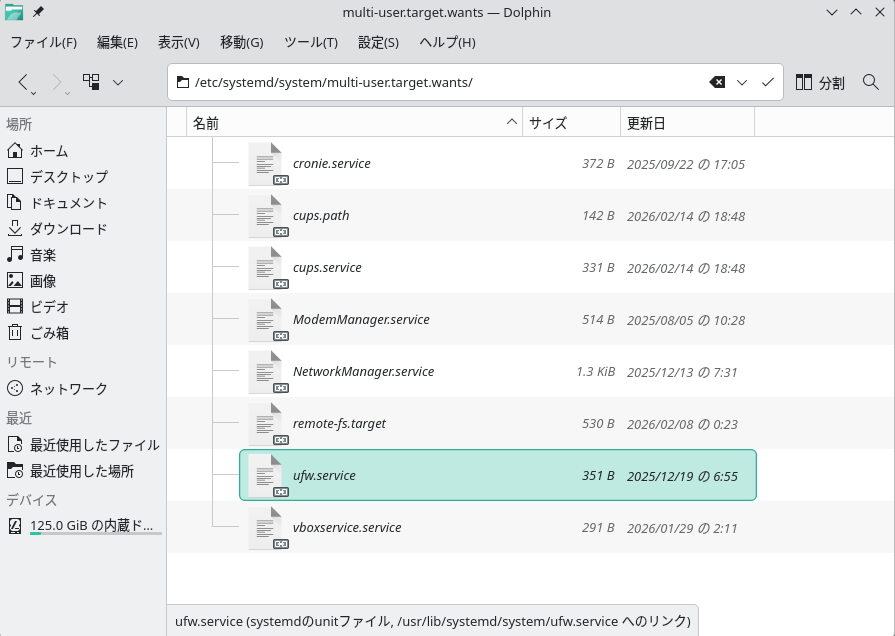Viewport: 895px width, 636px height.
Task: Click the 125.0 GiB device capacity bar
Action: point(95,534)
